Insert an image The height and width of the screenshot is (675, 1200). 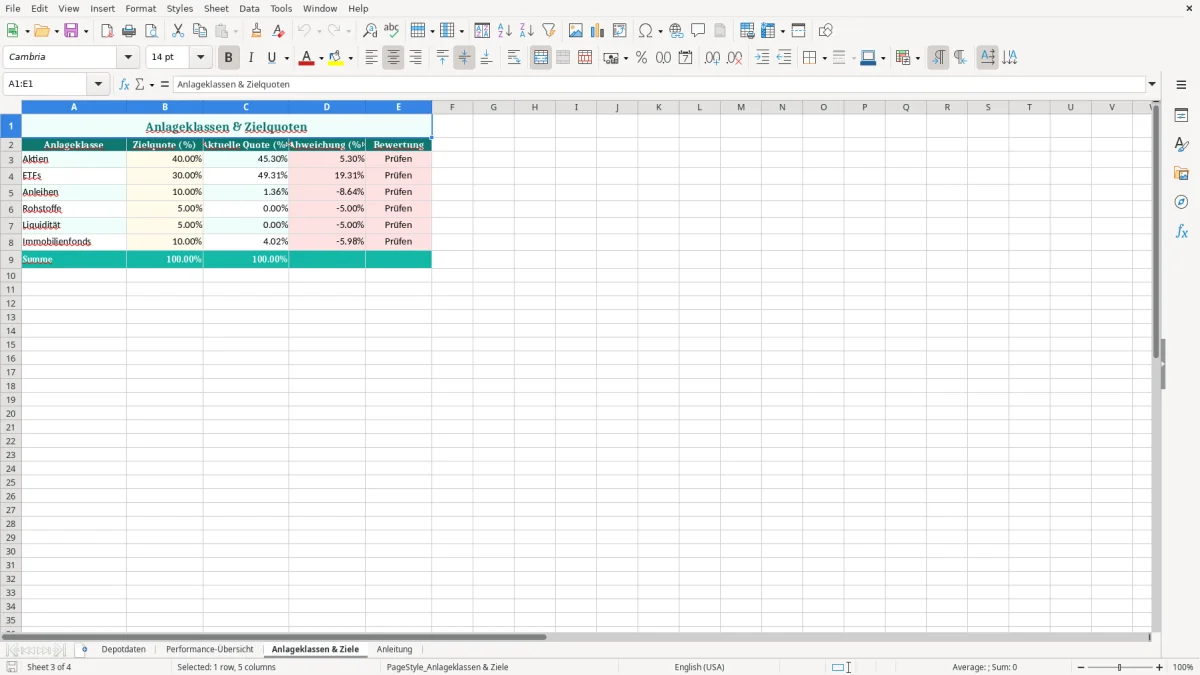pyautogui.click(x=576, y=31)
